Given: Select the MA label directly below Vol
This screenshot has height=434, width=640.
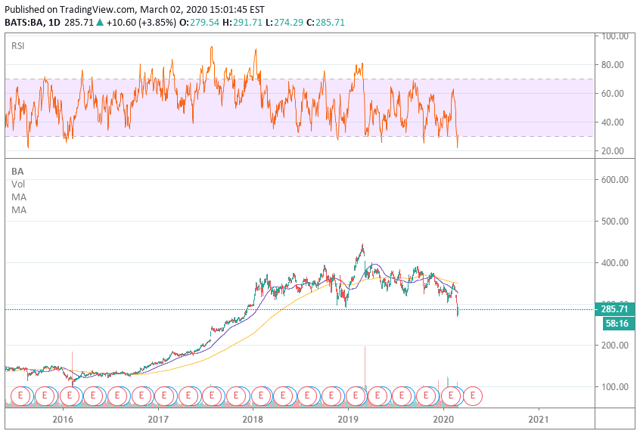Looking at the screenshot, I should [x=19, y=197].
